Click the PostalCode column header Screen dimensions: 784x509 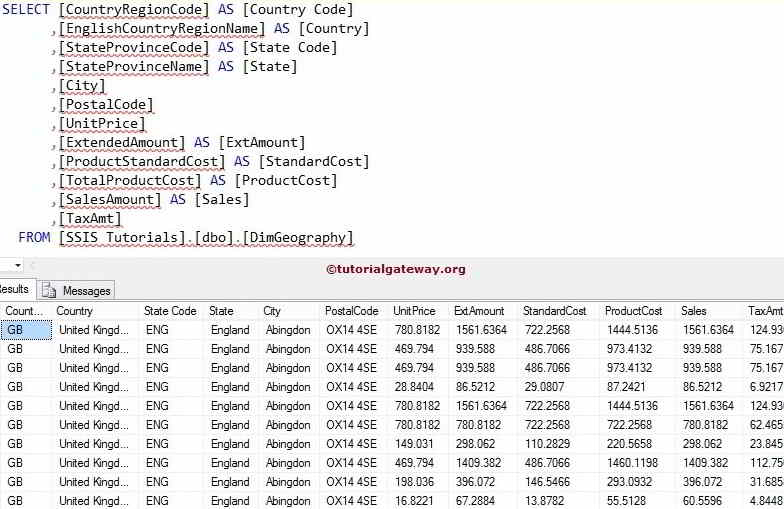[352, 311]
